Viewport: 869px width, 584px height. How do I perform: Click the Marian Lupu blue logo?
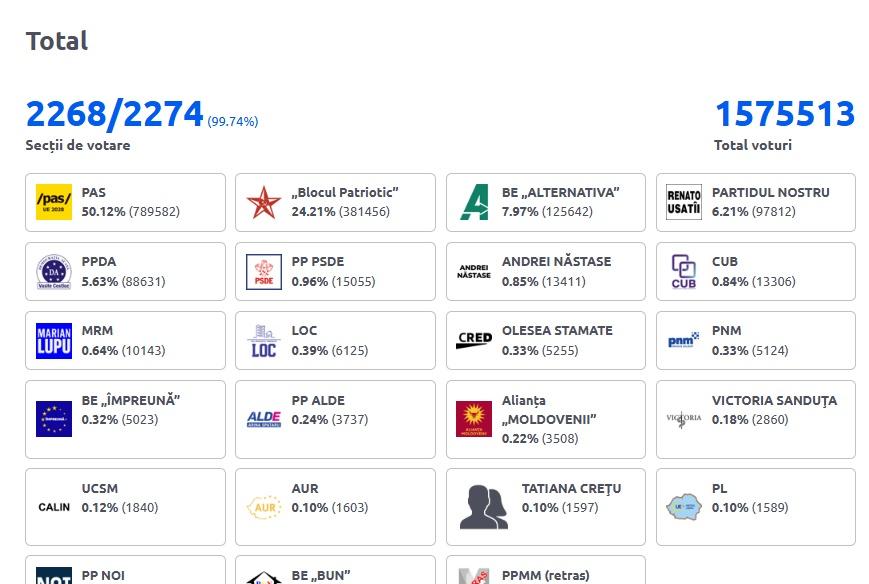coord(54,341)
